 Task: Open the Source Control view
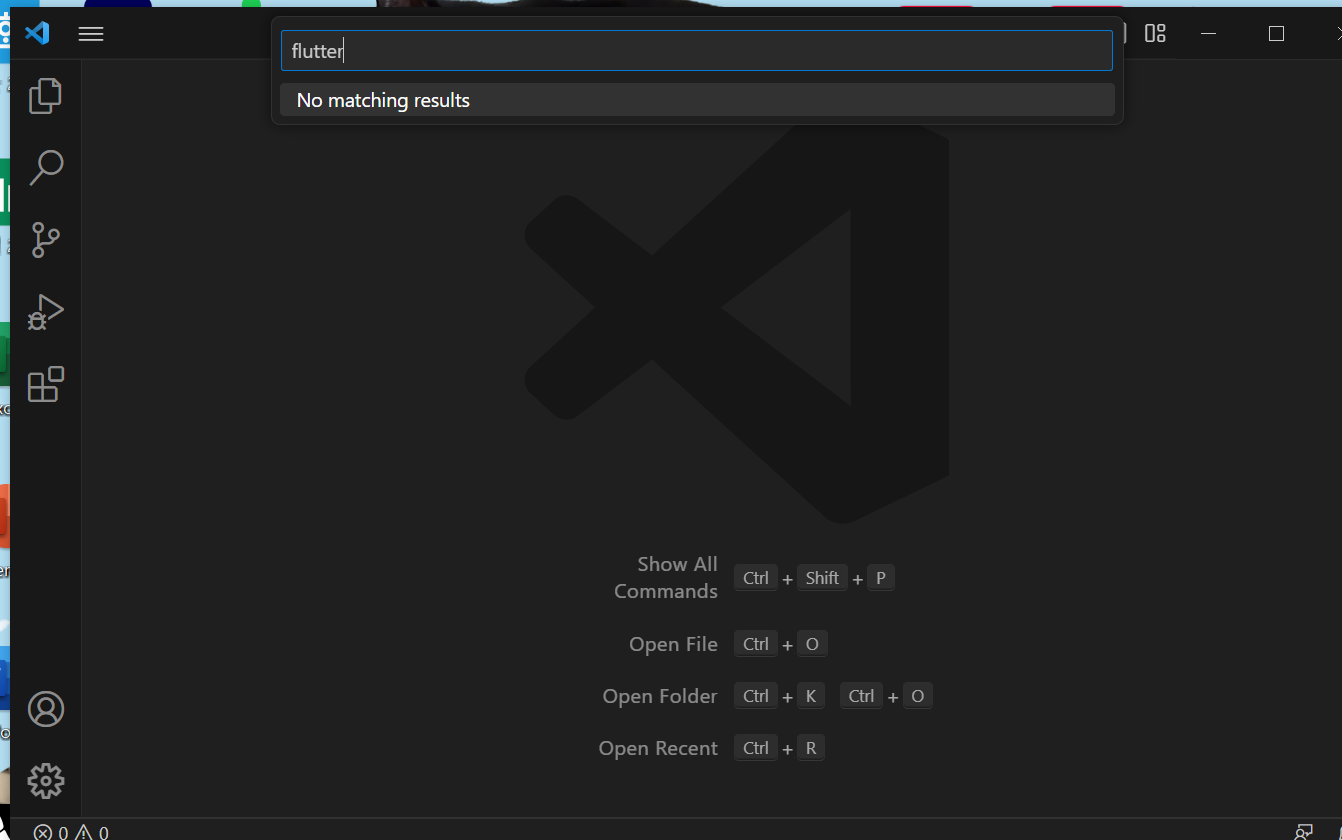click(x=46, y=240)
